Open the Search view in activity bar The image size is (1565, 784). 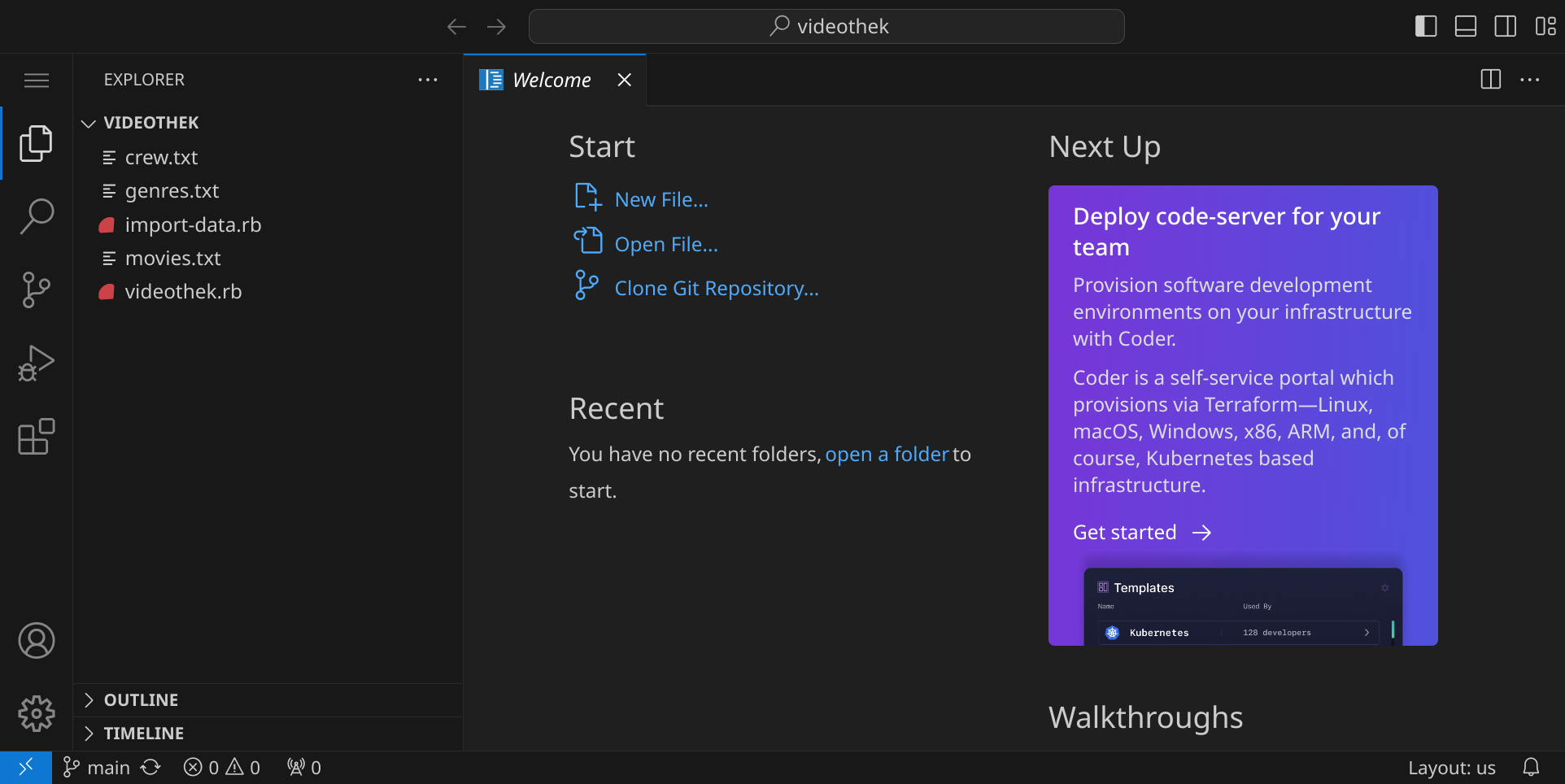pyautogui.click(x=36, y=216)
